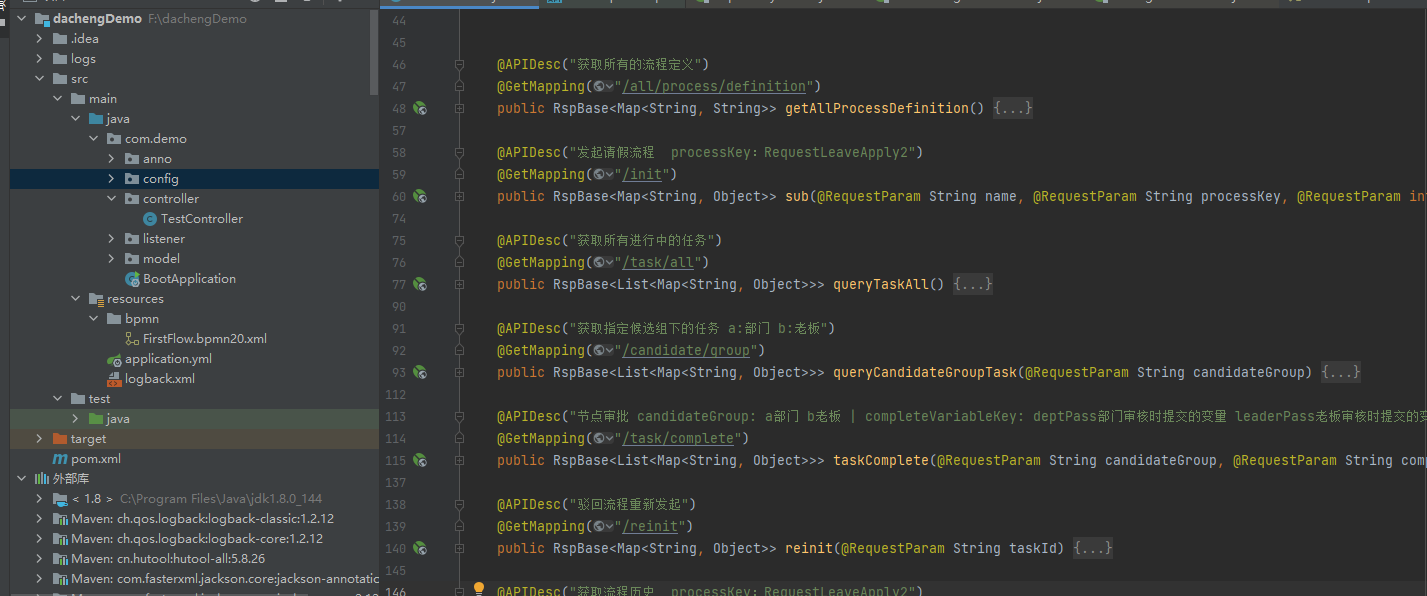The height and width of the screenshot is (596, 1427).
Task: Click the yellow lightbulb intention icon
Action: [478, 589]
